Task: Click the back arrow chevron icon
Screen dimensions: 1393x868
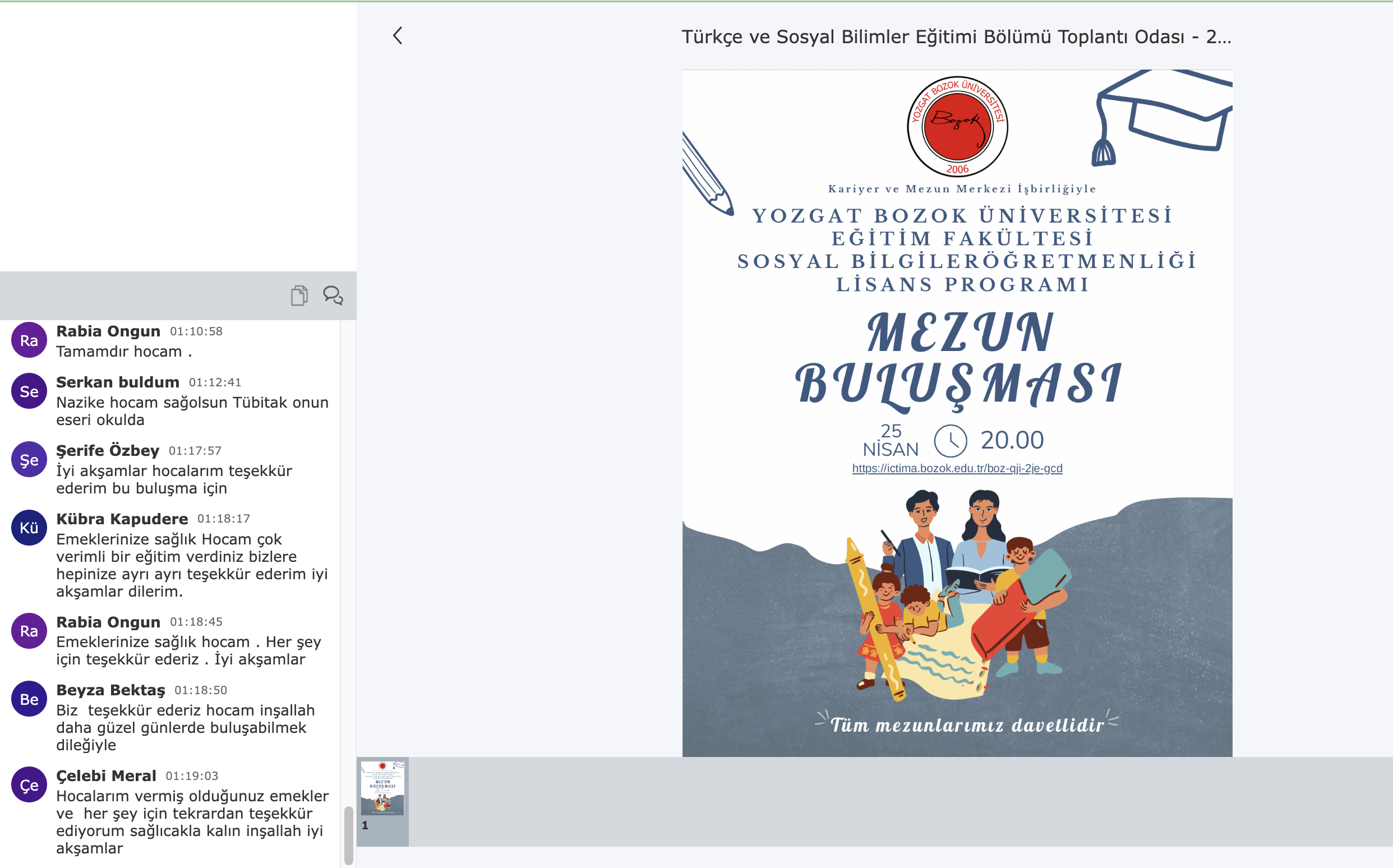Action: (x=397, y=36)
